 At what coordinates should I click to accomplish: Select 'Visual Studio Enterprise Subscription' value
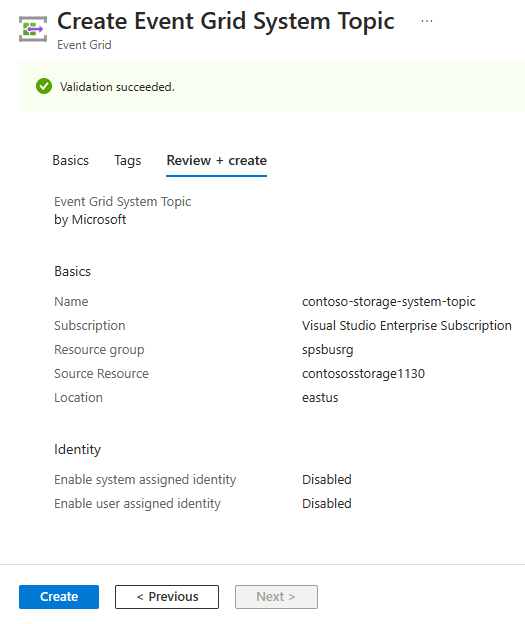[x=406, y=326]
